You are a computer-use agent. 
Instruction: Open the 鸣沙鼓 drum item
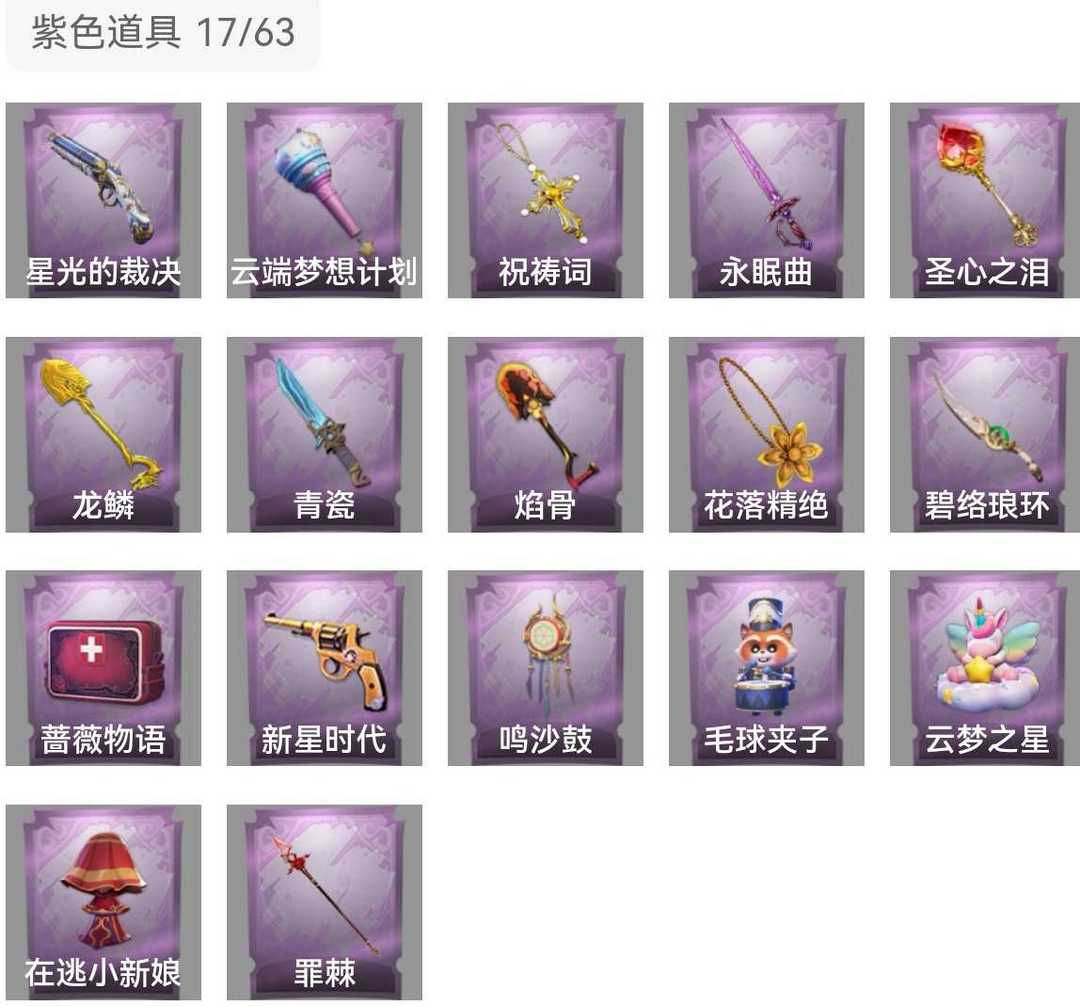pos(546,668)
